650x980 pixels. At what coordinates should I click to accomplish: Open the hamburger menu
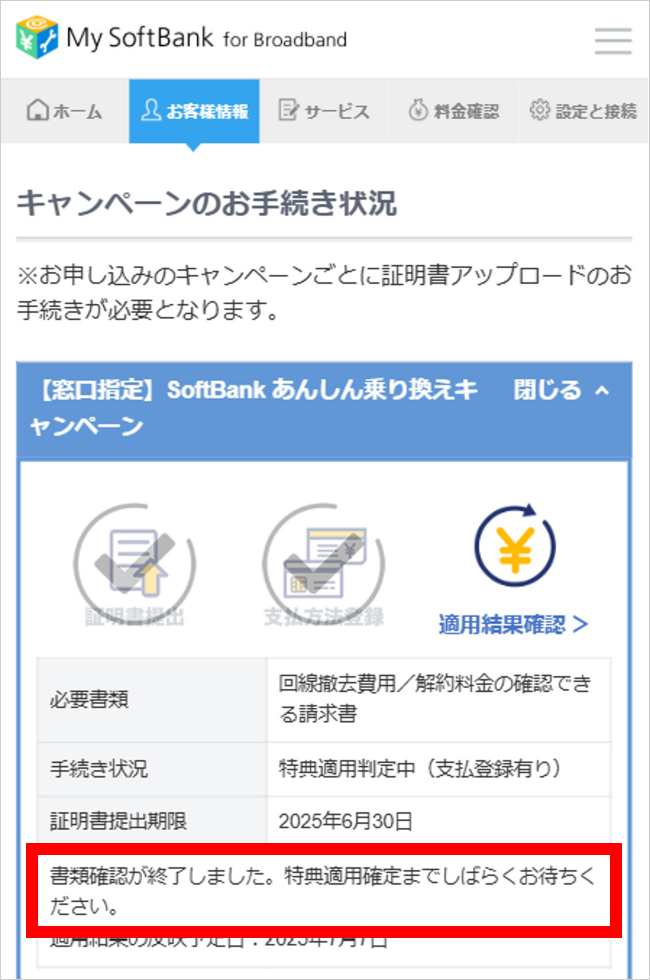[612, 41]
